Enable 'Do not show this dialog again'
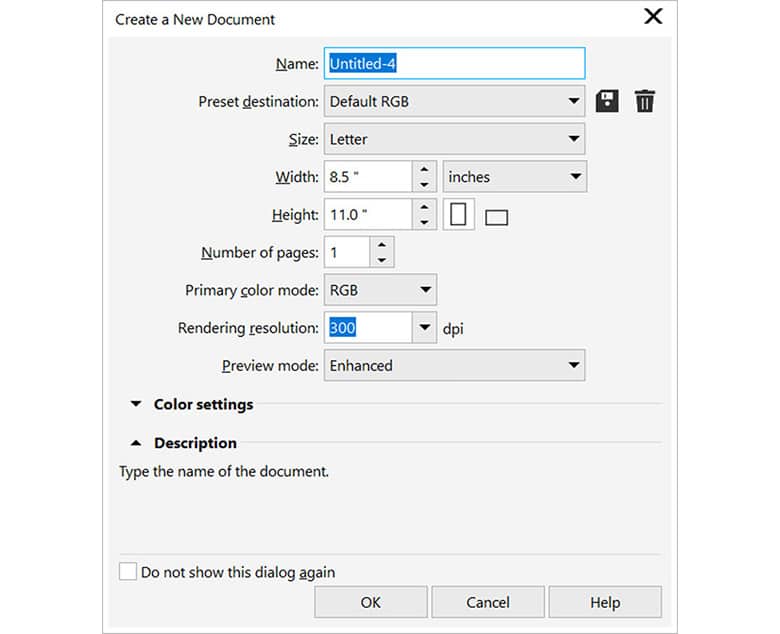Screen dimensions: 780x634 coord(128,572)
